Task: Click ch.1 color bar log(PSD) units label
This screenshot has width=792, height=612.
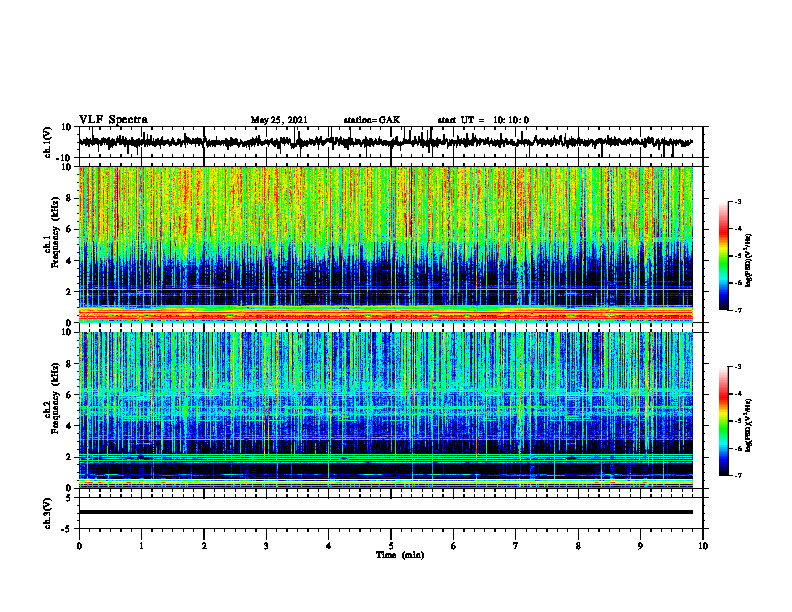Action: pos(749,261)
